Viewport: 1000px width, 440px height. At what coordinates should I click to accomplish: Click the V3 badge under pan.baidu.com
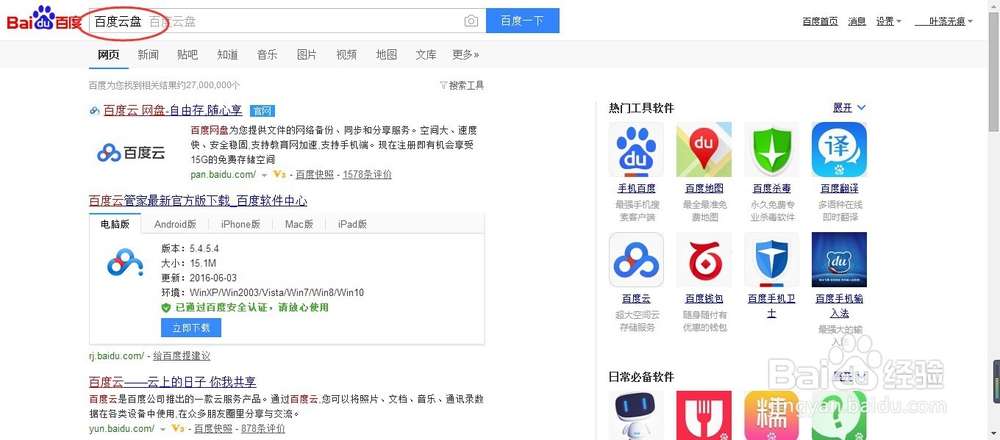tap(279, 174)
